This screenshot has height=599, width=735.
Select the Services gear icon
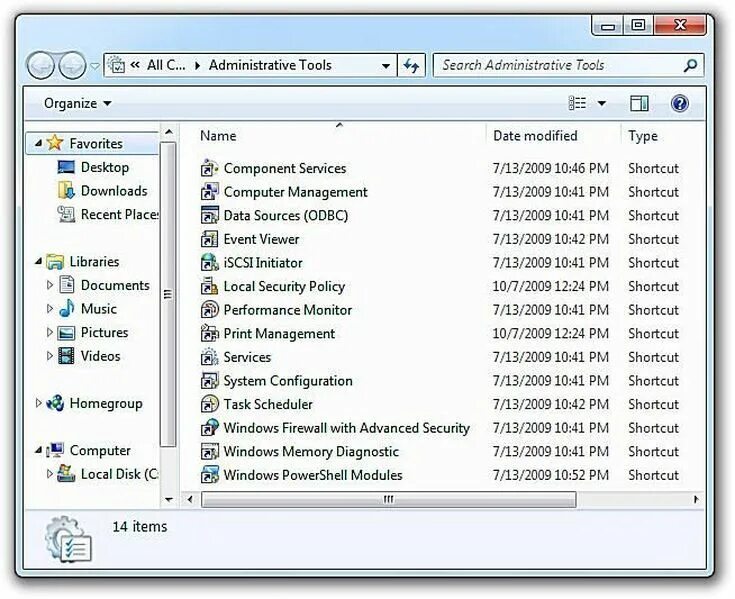click(x=210, y=357)
